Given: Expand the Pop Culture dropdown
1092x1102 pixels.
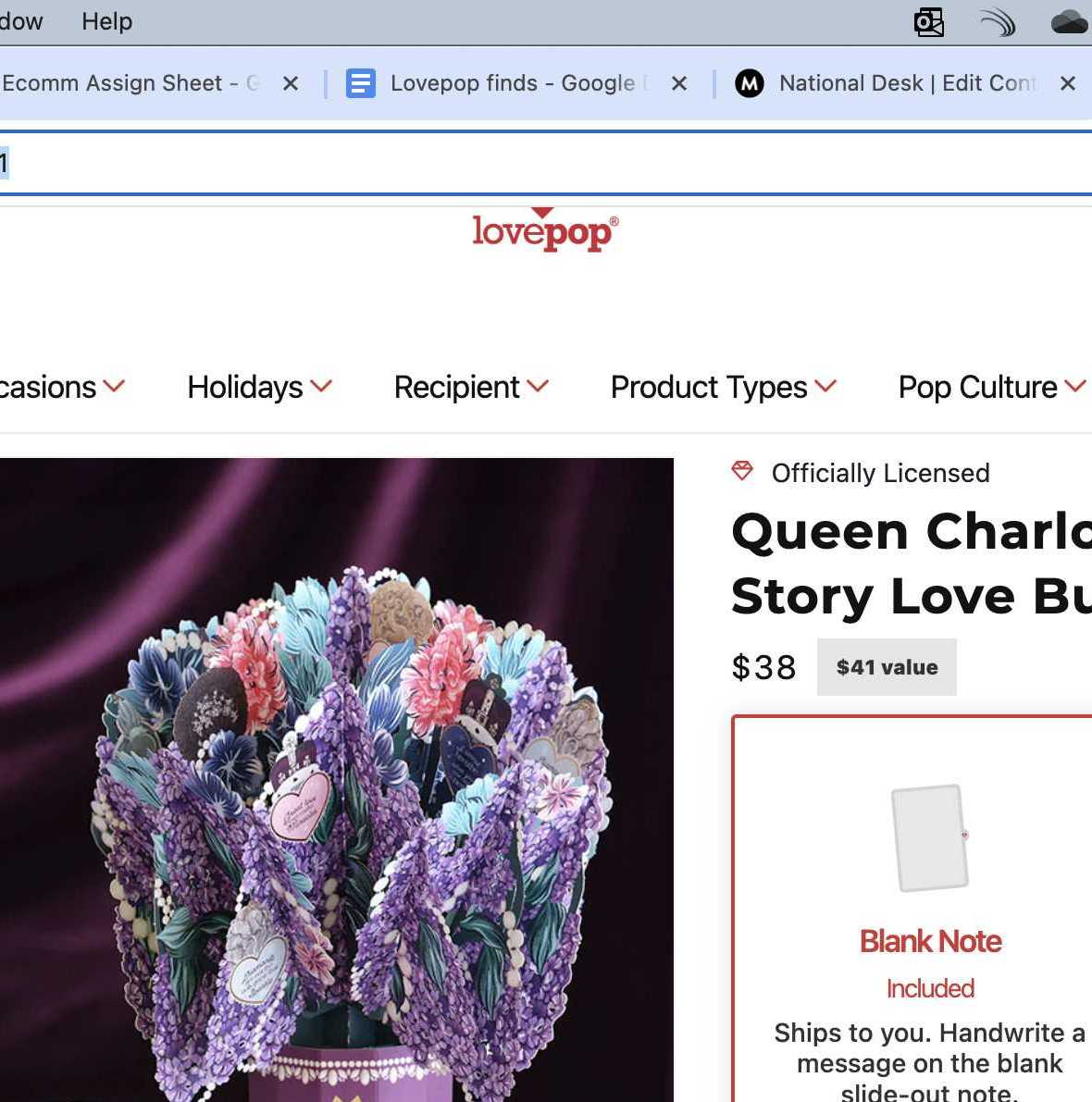Looking at the screenshot, I should tap(992, 388).
